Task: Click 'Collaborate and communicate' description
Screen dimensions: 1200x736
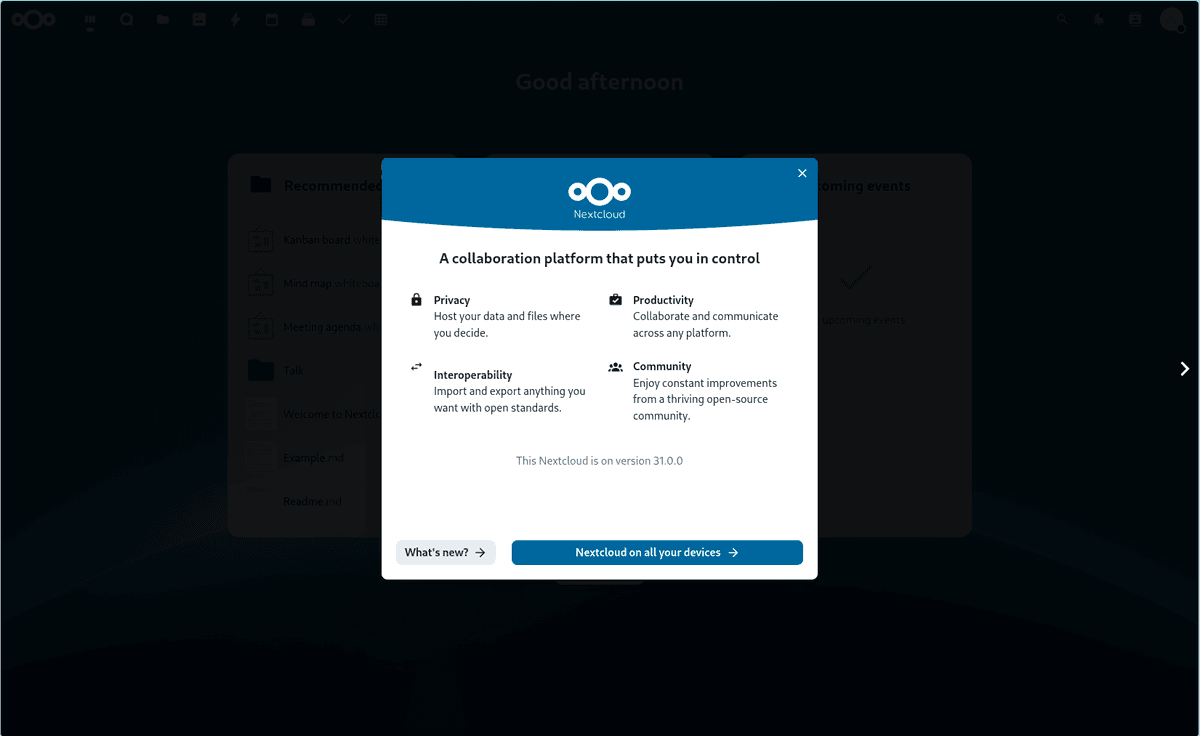Action: point(705,324)
